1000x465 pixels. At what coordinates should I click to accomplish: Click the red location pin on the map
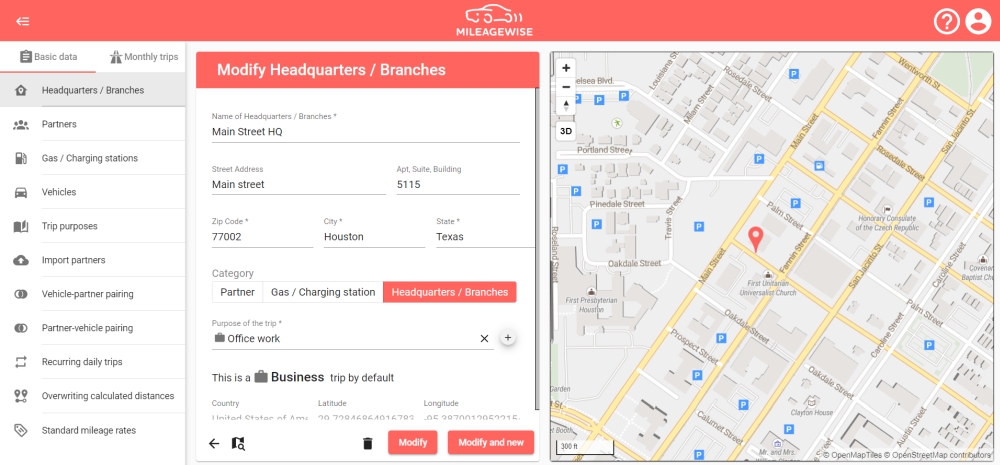click(x=756, y=239)
